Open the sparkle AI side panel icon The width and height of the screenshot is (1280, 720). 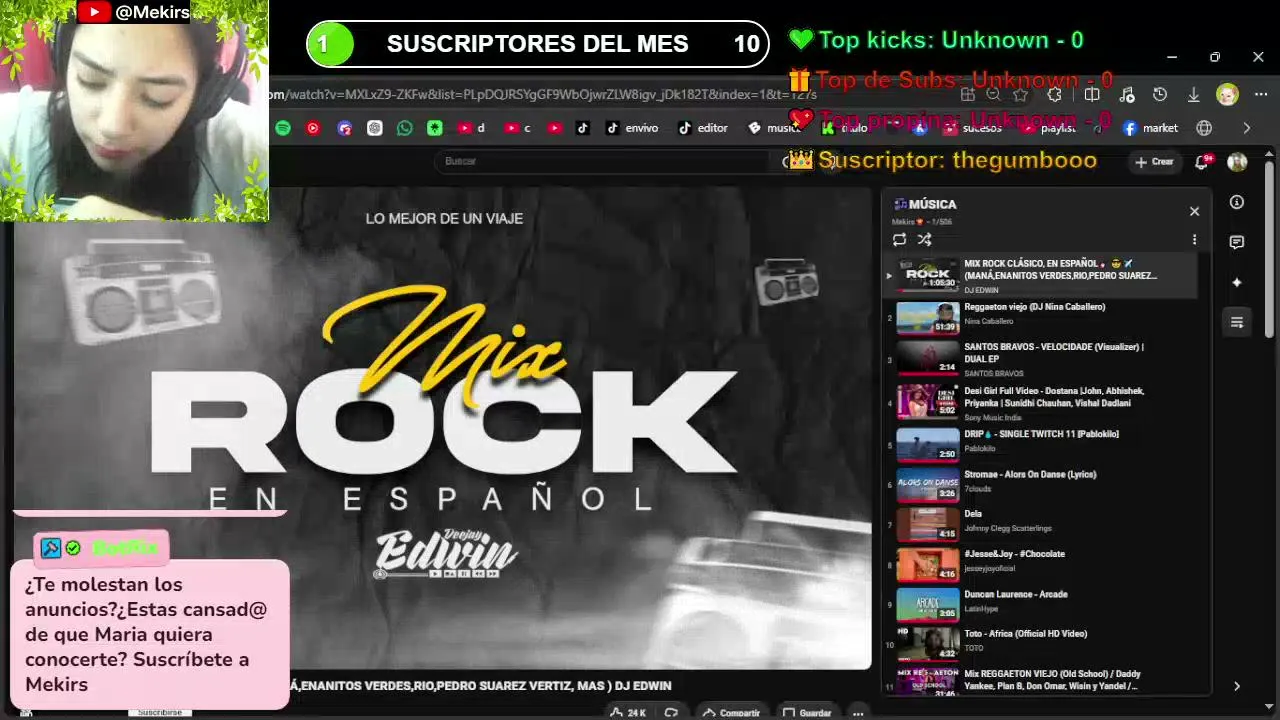coord(1237,283)
